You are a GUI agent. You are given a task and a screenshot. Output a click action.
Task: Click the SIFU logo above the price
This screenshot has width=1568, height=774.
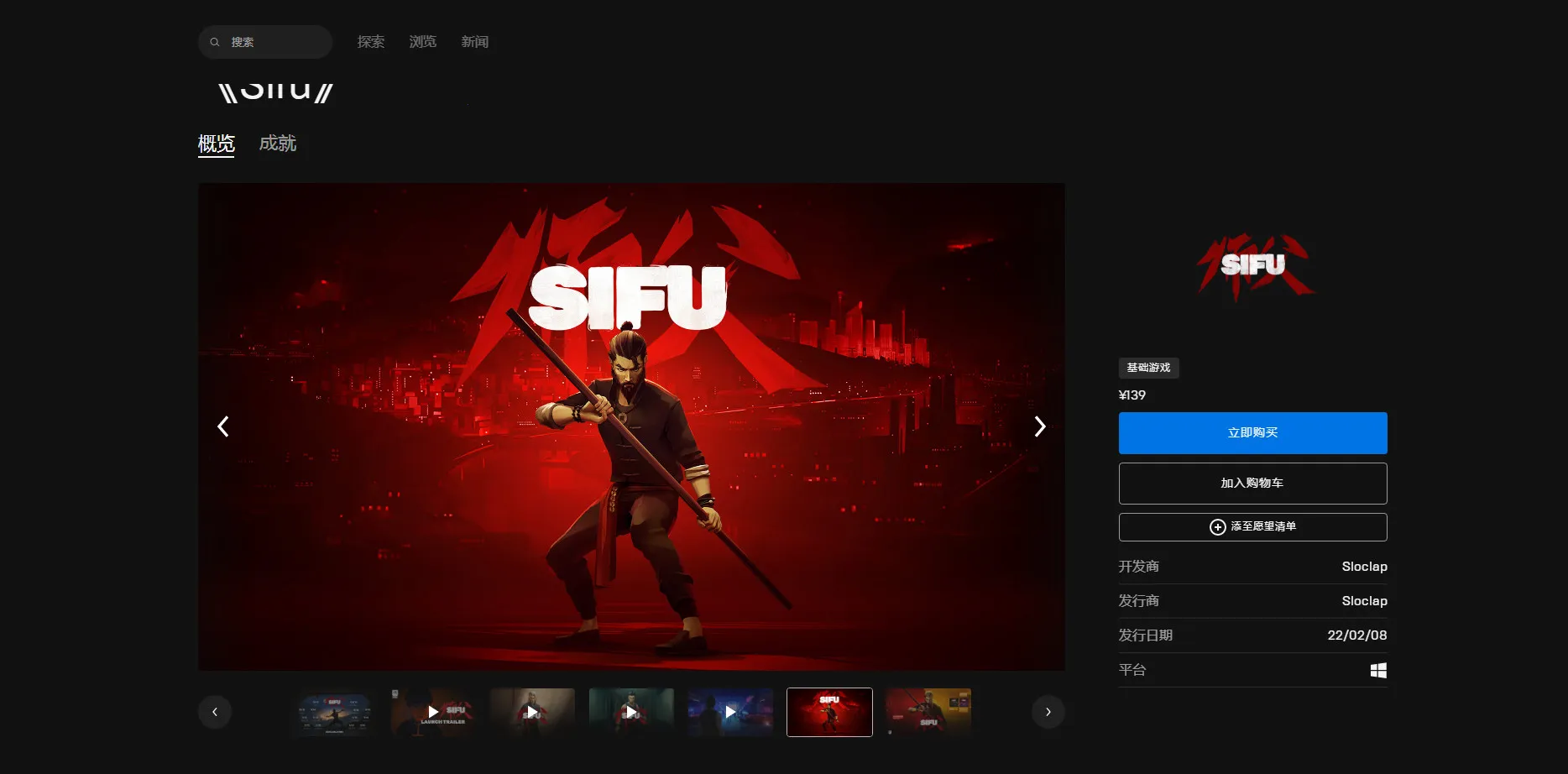(1252, 266)
